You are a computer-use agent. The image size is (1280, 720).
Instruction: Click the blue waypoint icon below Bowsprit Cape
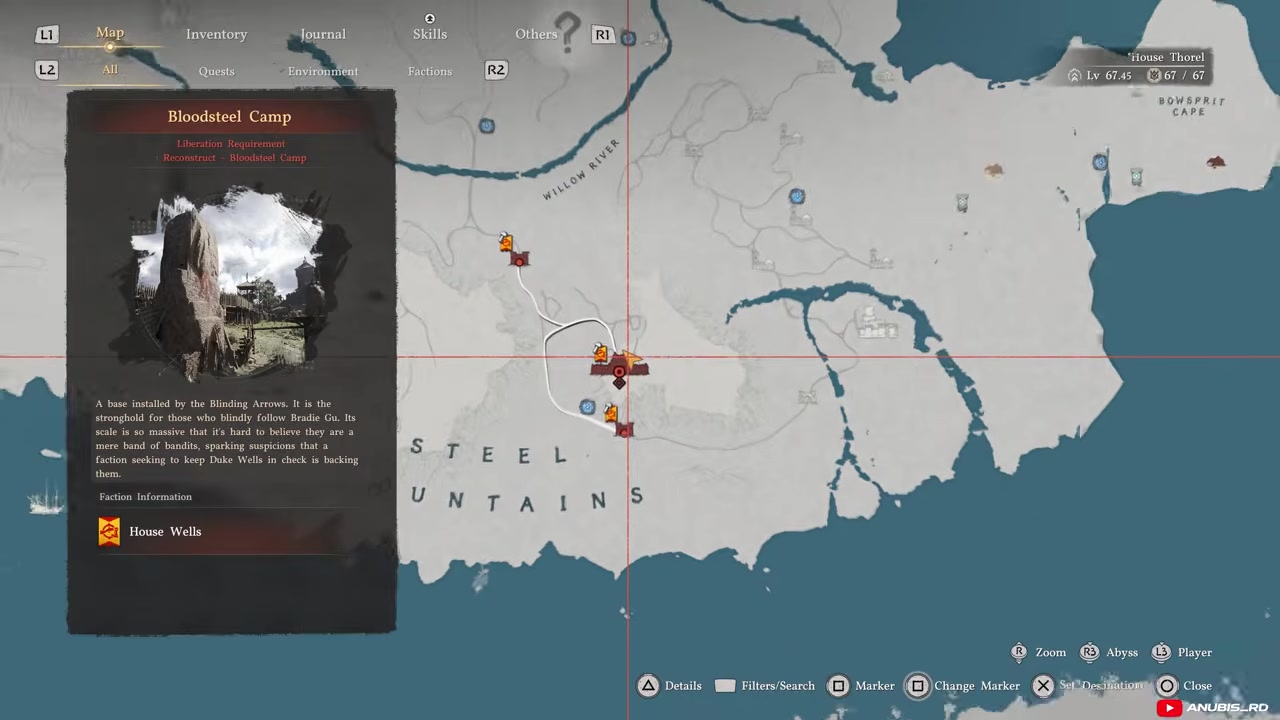coord(1100,162)
